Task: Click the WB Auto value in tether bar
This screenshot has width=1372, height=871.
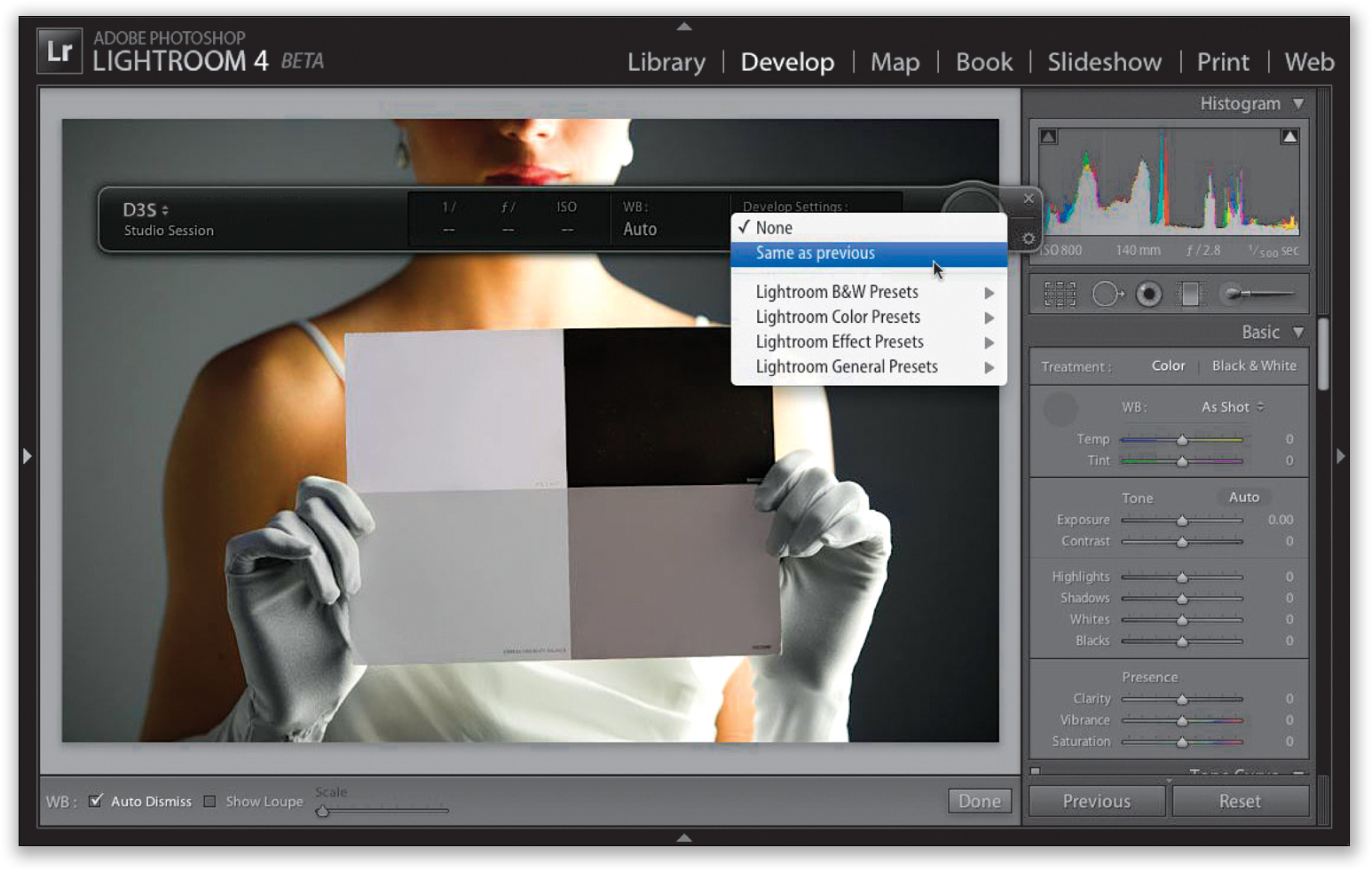Action: tap(640, 229)
